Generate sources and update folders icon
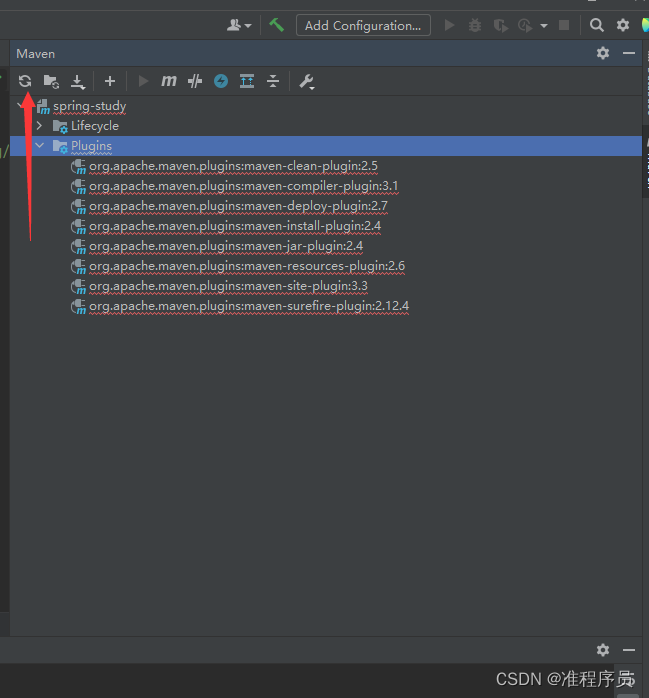 coord(51,81)
